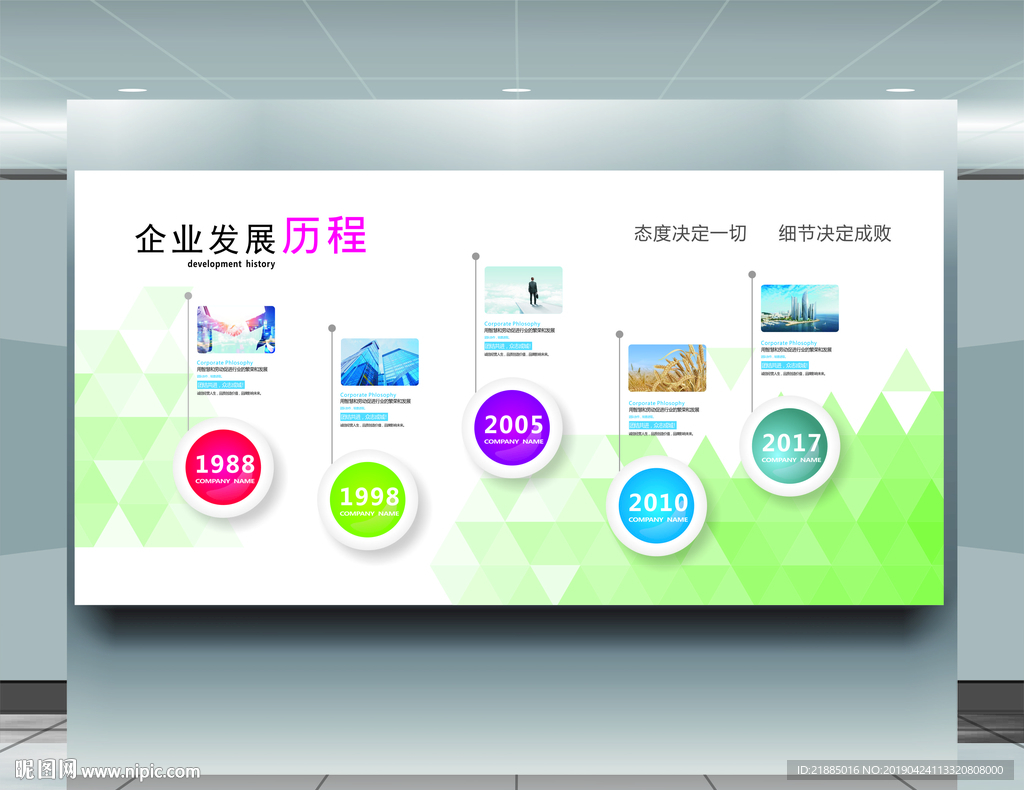The height and width of the screenshot is (790, 1024).
Task: Select the seaside towers photo above 2017
Action: tap(800, 308)
